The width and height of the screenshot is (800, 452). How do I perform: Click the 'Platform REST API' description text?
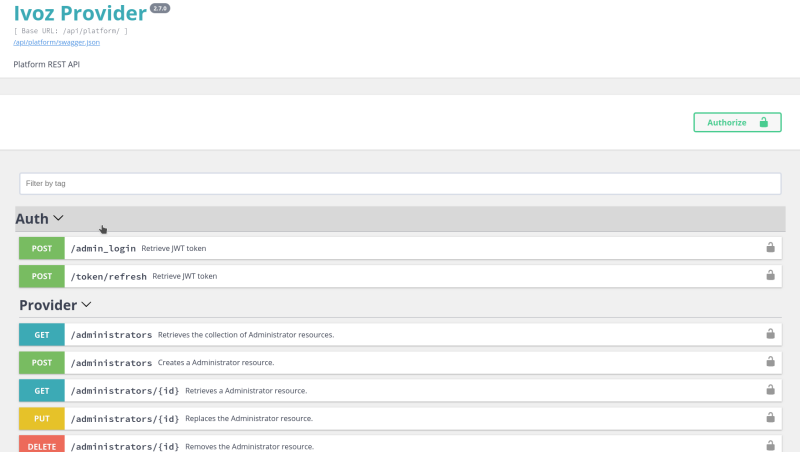(x=46, y=64)
